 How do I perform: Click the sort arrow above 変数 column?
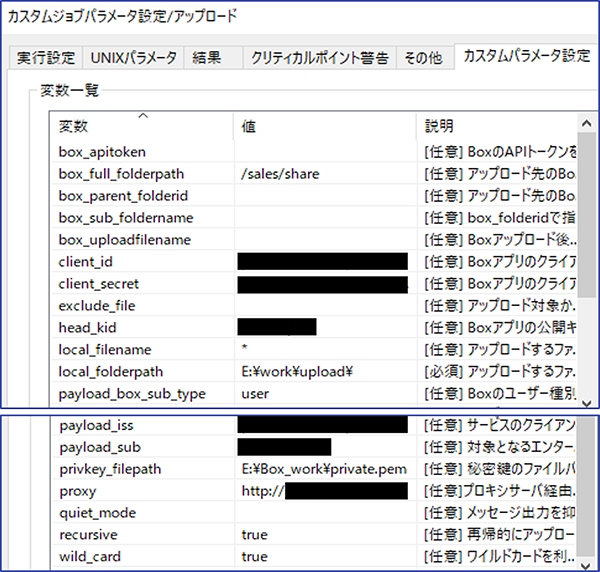point(143,116)
